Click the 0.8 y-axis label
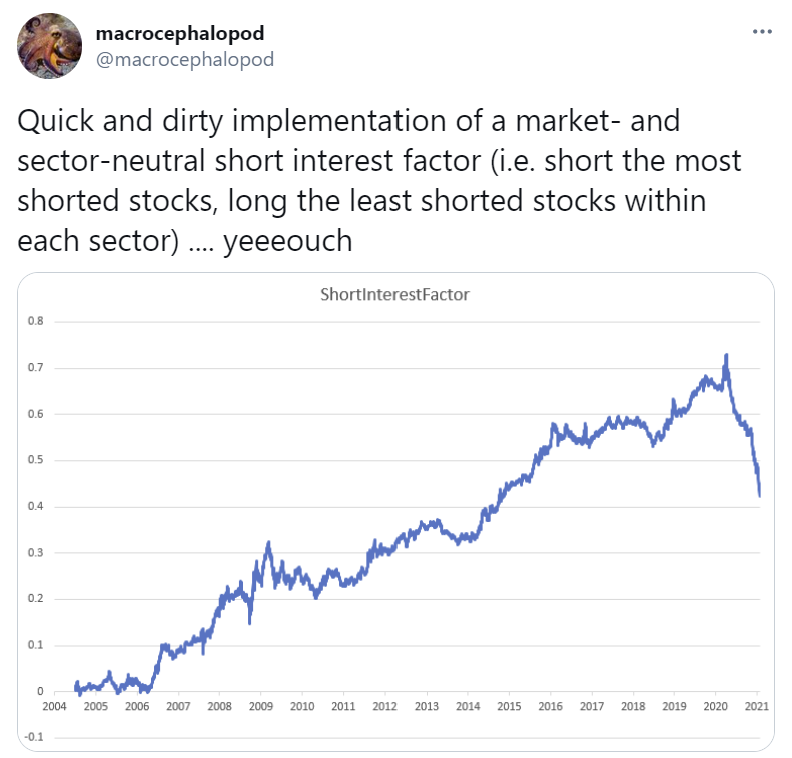Viewport: 792px width, 758px height. 36,321
